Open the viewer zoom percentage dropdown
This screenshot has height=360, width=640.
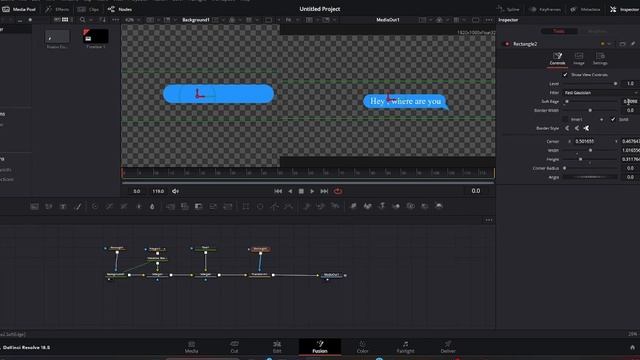(x=132, y=20)
